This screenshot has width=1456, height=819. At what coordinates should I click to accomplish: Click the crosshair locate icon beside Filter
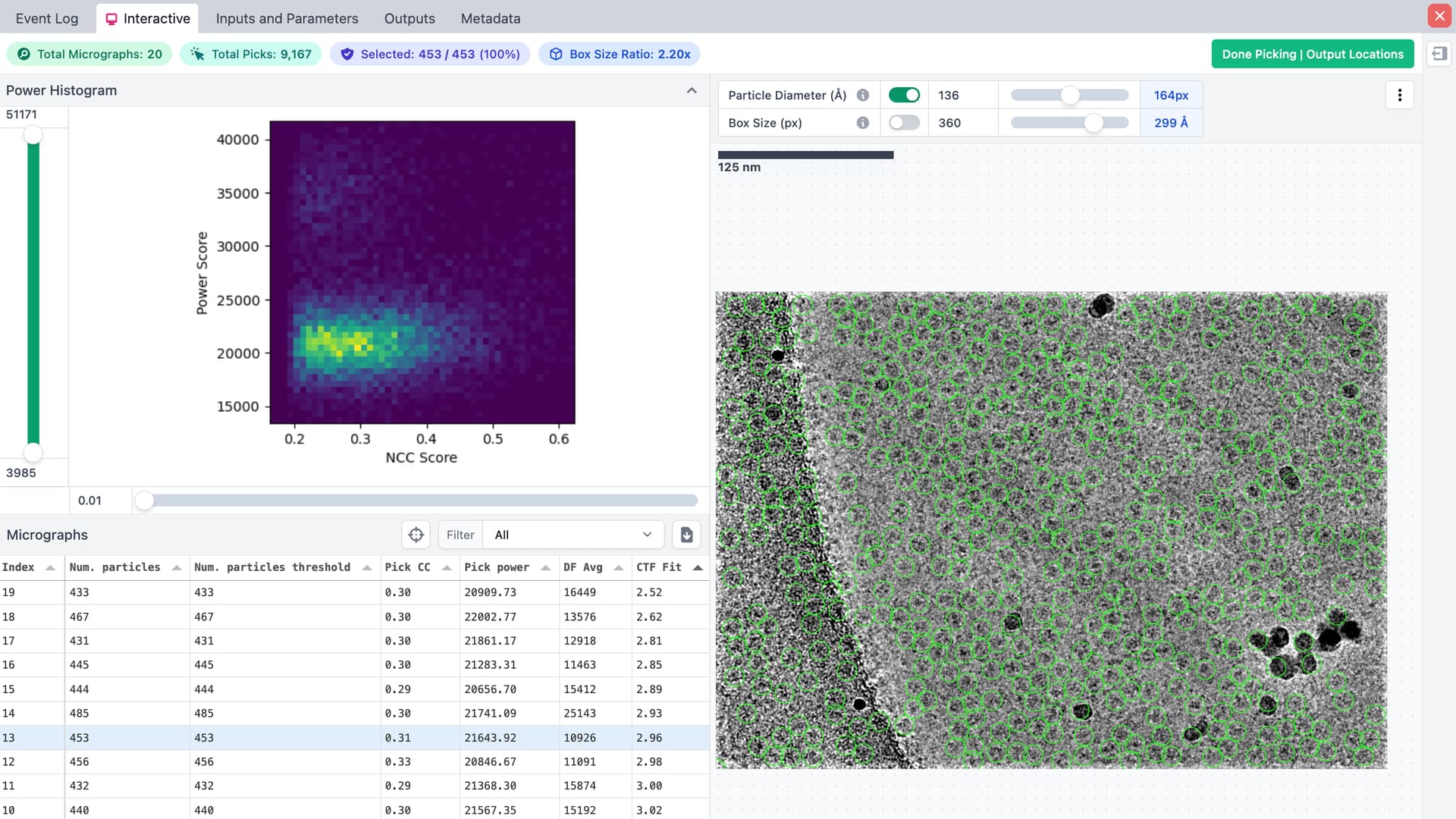tap(416, 535)
